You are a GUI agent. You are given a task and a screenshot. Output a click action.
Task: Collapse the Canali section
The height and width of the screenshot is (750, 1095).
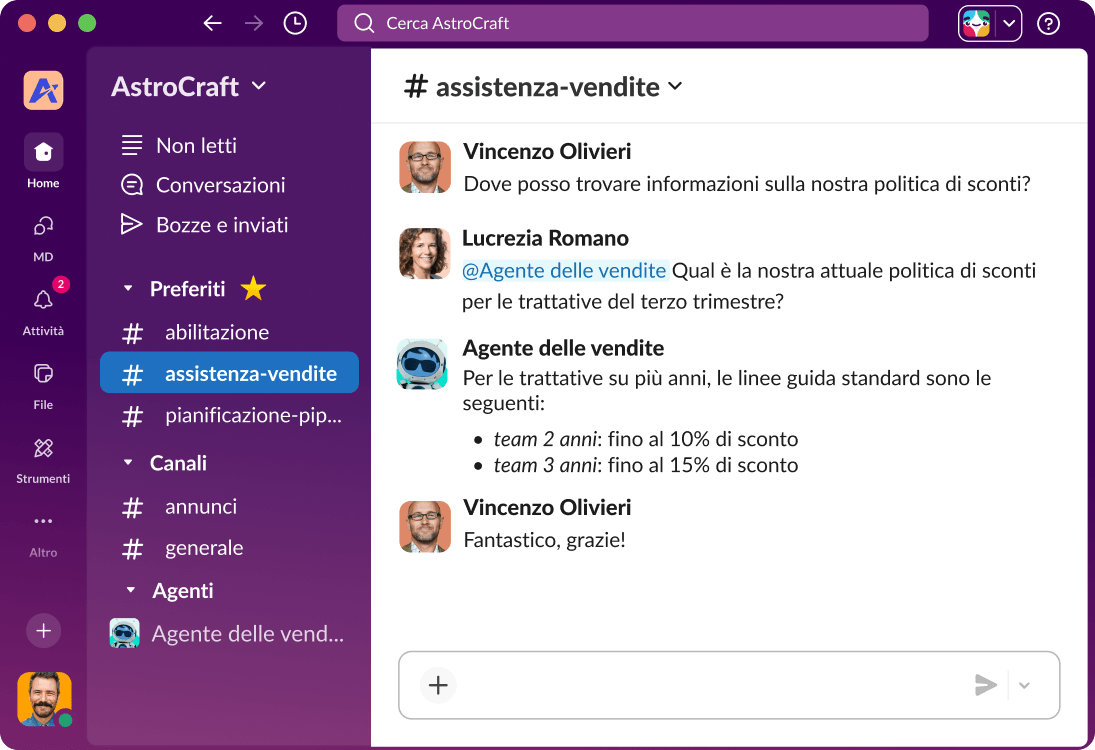coord(130,462)
